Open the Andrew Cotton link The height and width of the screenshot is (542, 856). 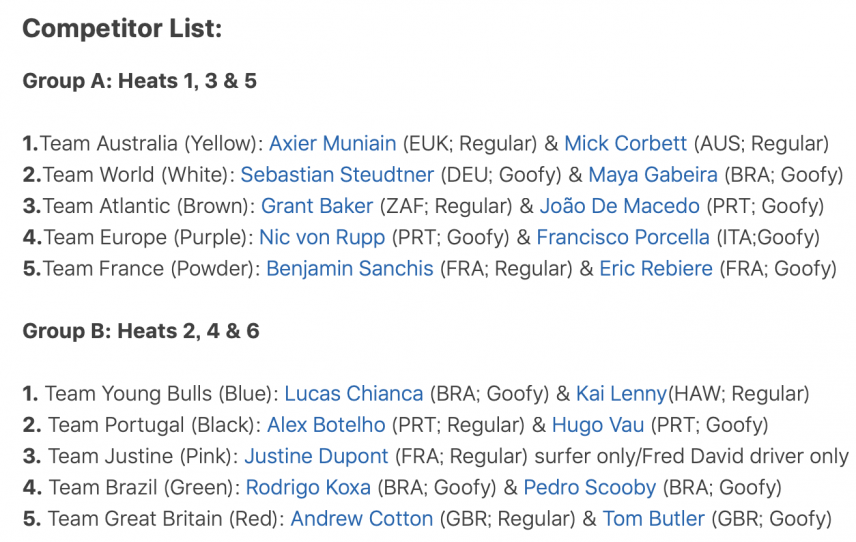tap(361, 519)
